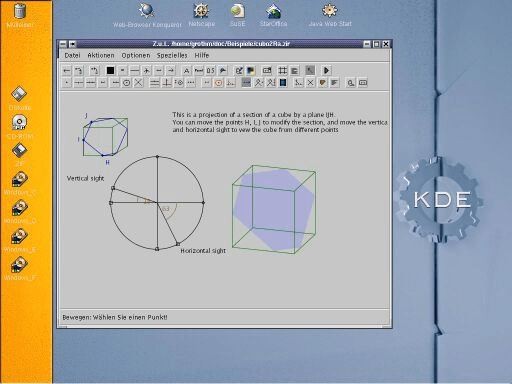Select the perpendicular line tool
The image size is (512, 384).
(x=167, y=83)
